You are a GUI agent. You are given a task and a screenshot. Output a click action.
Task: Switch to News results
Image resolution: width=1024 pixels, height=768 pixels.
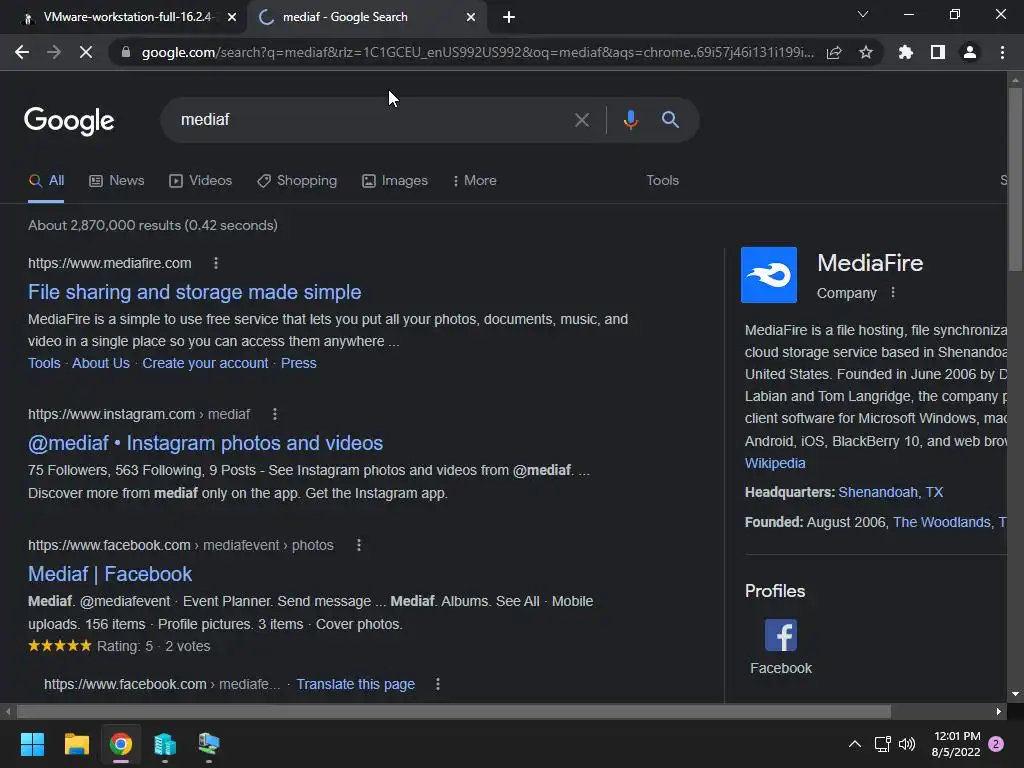[x=117, y=181]
